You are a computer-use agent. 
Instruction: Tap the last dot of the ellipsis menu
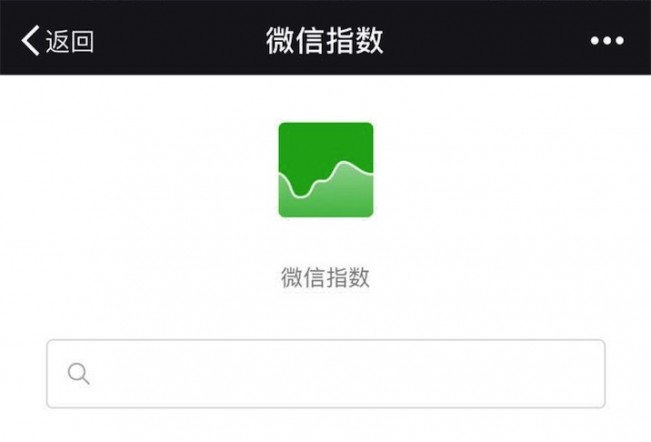pos(619,40)
